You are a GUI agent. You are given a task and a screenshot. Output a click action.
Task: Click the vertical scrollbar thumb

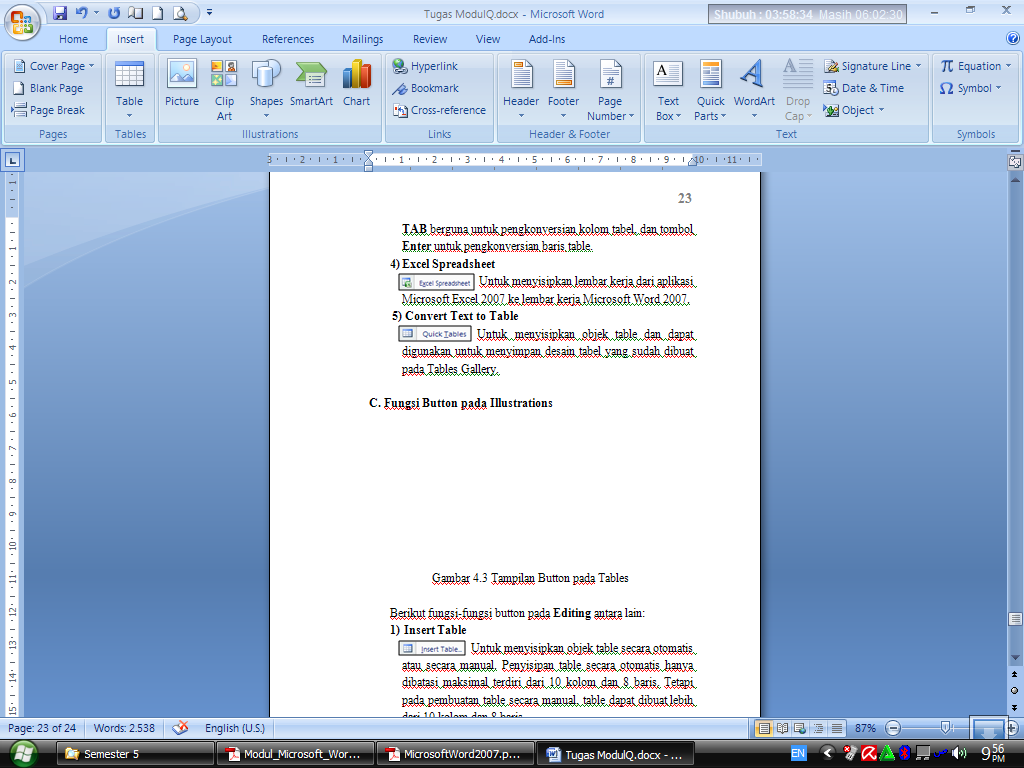[x=1015, y=618]
